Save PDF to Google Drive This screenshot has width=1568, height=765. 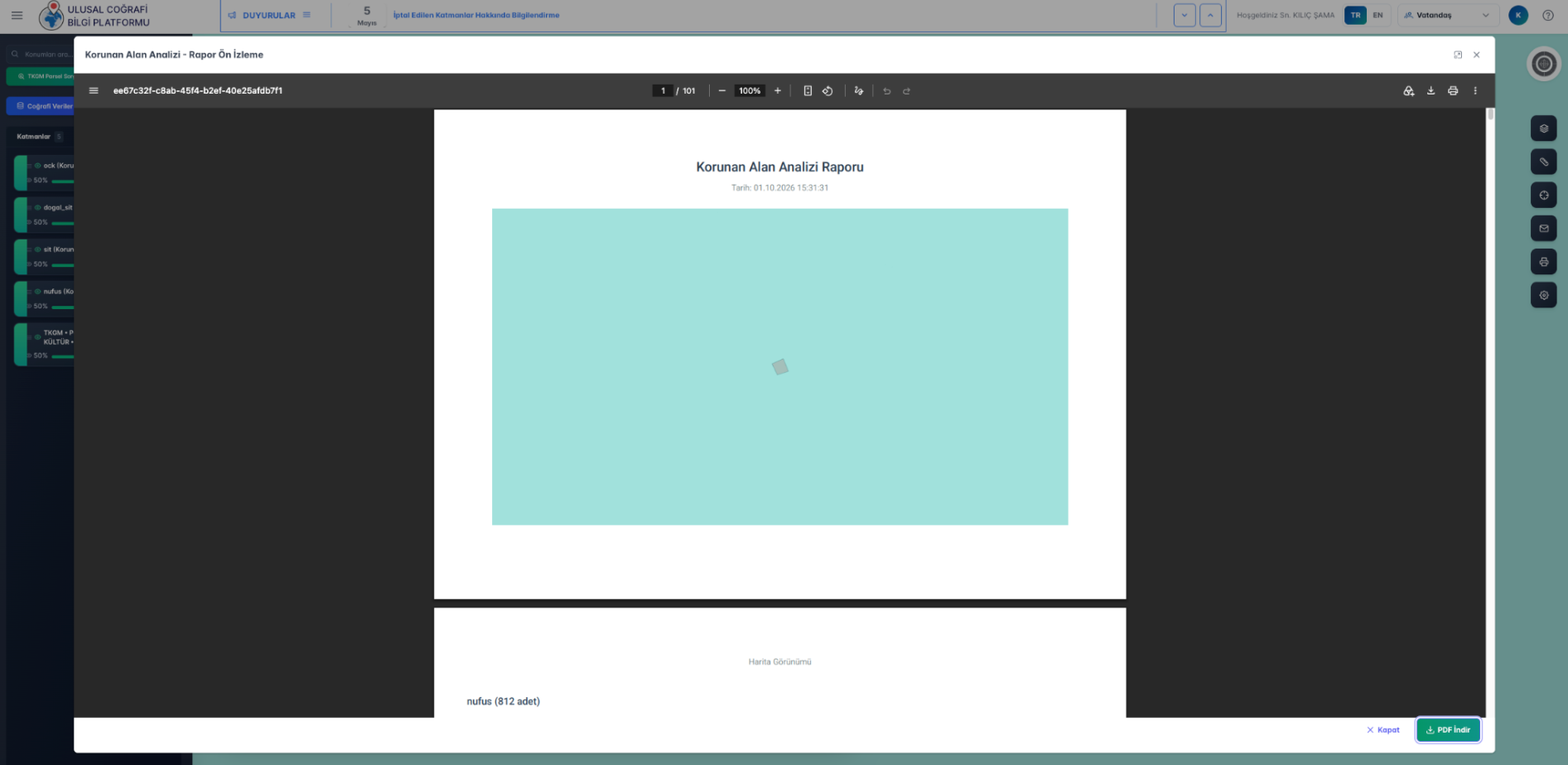click(1409, 91)
